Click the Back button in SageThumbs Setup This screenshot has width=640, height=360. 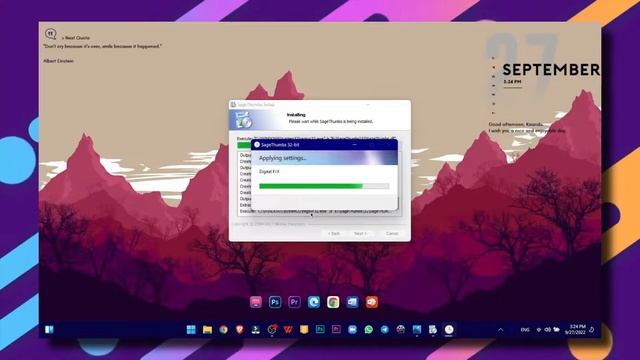pos(334,233)
